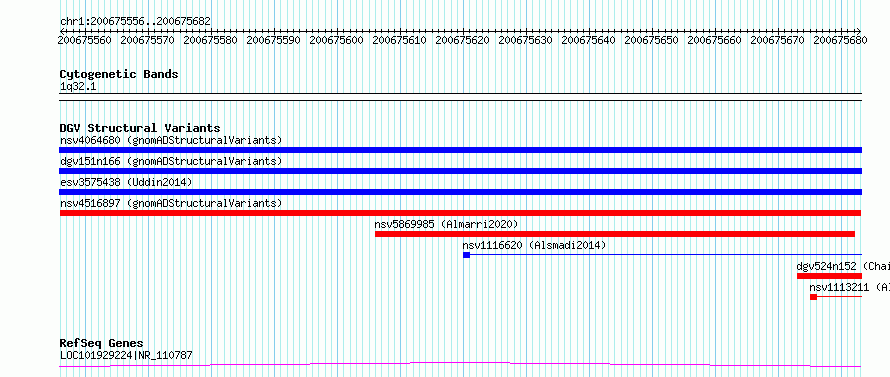The width and height of the screenshot is (890, 377).
Task: Open variant label nsv1116620 (Alsmadi2014)
Action: pyautogui.click(x=534, y=245)
